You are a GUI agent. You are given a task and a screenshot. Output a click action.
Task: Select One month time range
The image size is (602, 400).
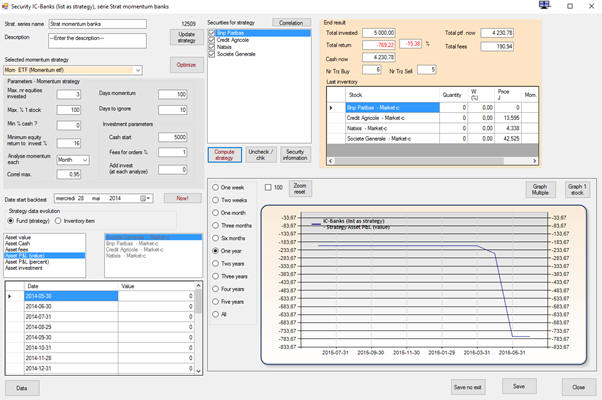click(x=215, y=213)
